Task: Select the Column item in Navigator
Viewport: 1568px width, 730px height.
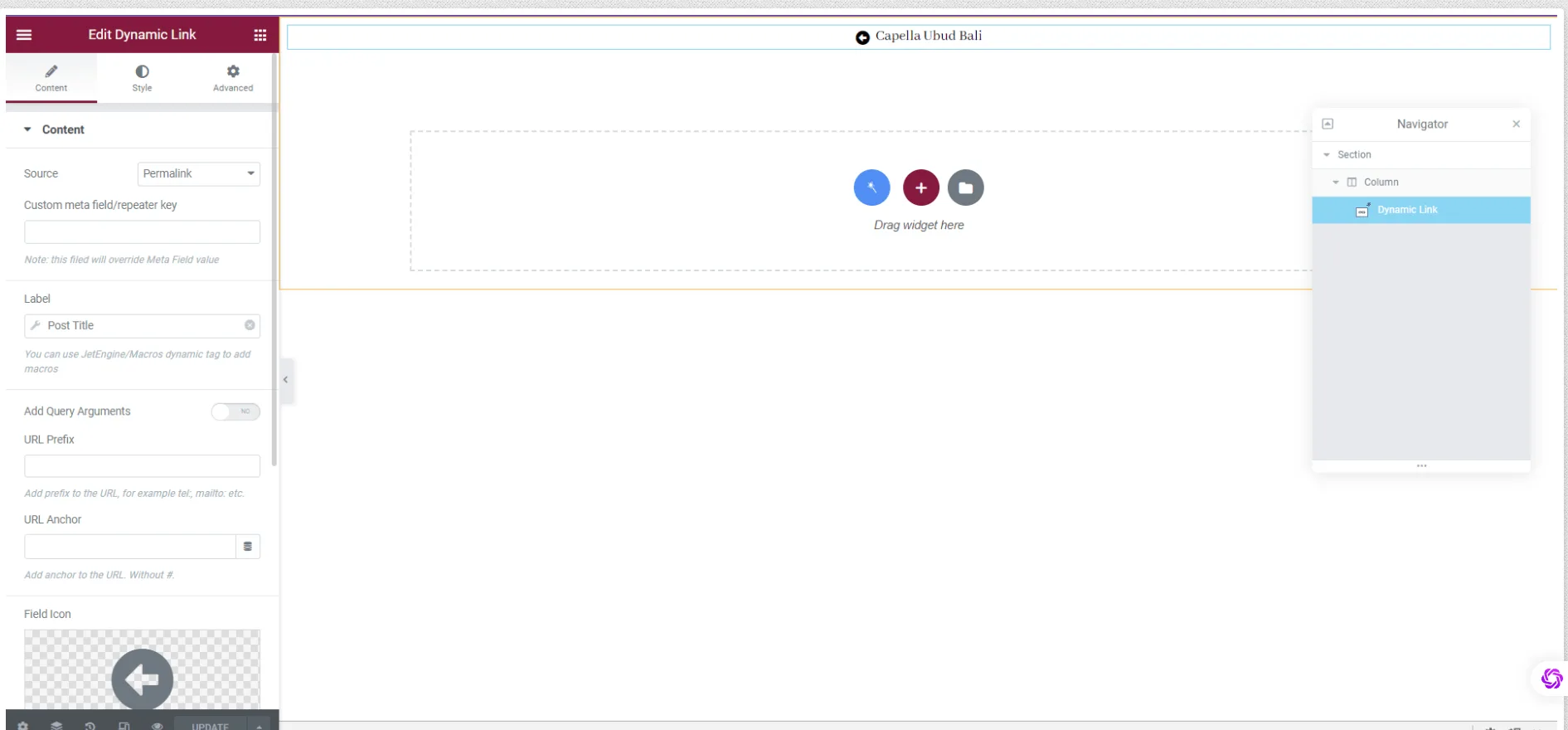Action: (1421, 182)
